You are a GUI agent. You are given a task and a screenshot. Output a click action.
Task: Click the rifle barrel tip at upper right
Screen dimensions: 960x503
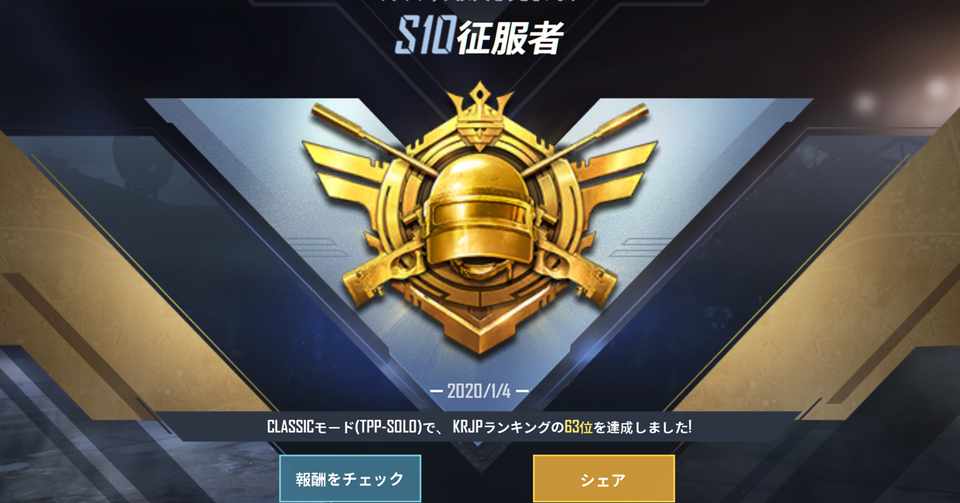pyautogui.click(x=632, y=114)
